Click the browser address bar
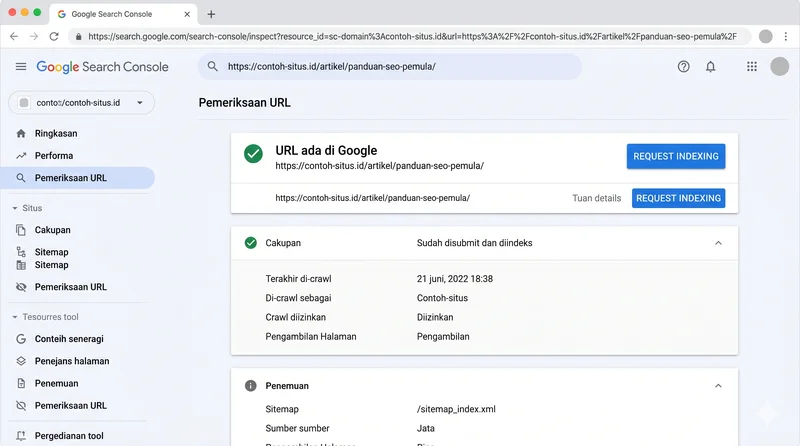 412,36
